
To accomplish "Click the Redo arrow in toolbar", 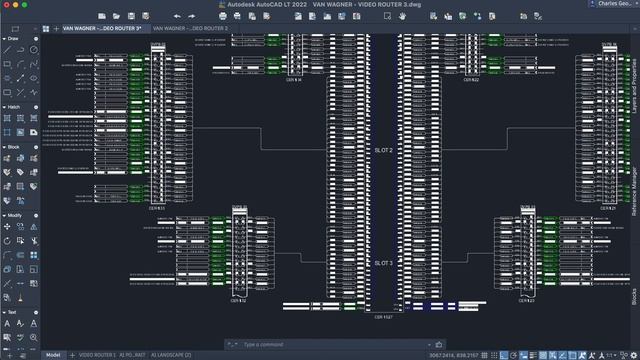I will coord(191,16).
